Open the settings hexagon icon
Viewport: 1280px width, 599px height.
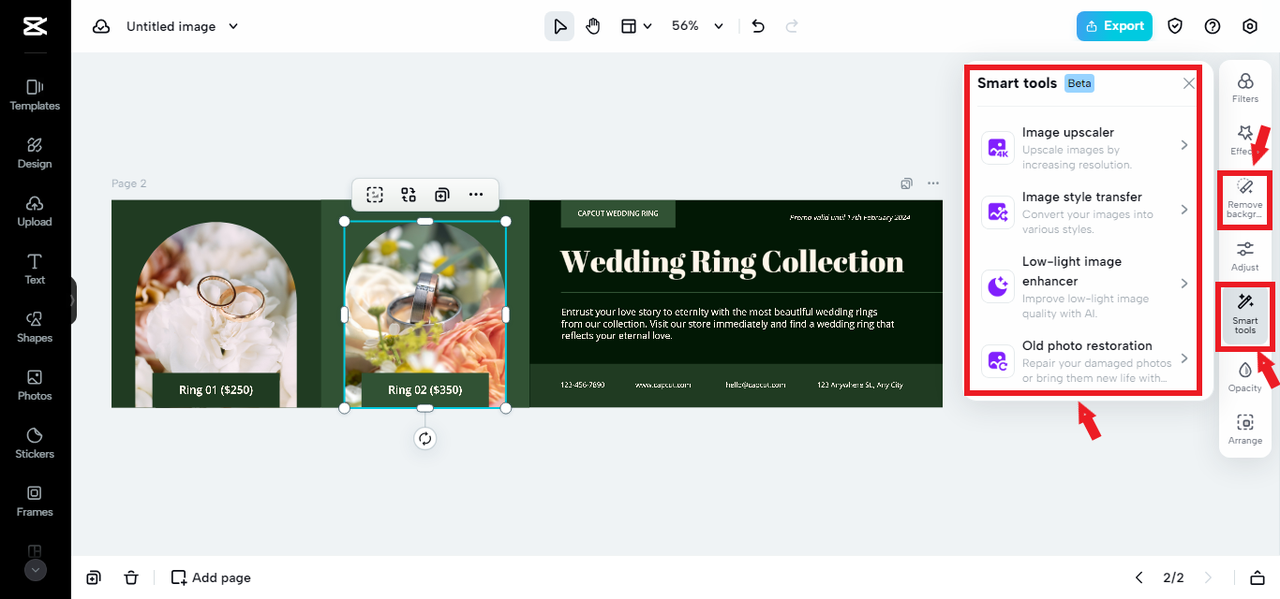pos(1250,26)
